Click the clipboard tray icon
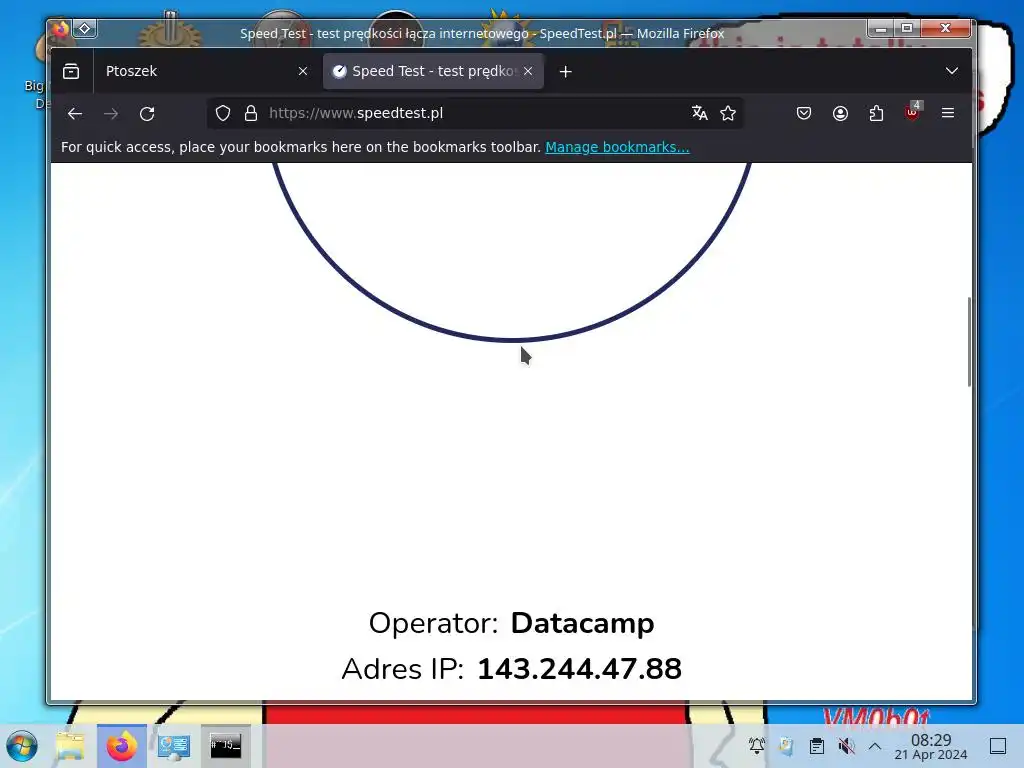This screenshot has height=768, width=1024. click(816, 746)
